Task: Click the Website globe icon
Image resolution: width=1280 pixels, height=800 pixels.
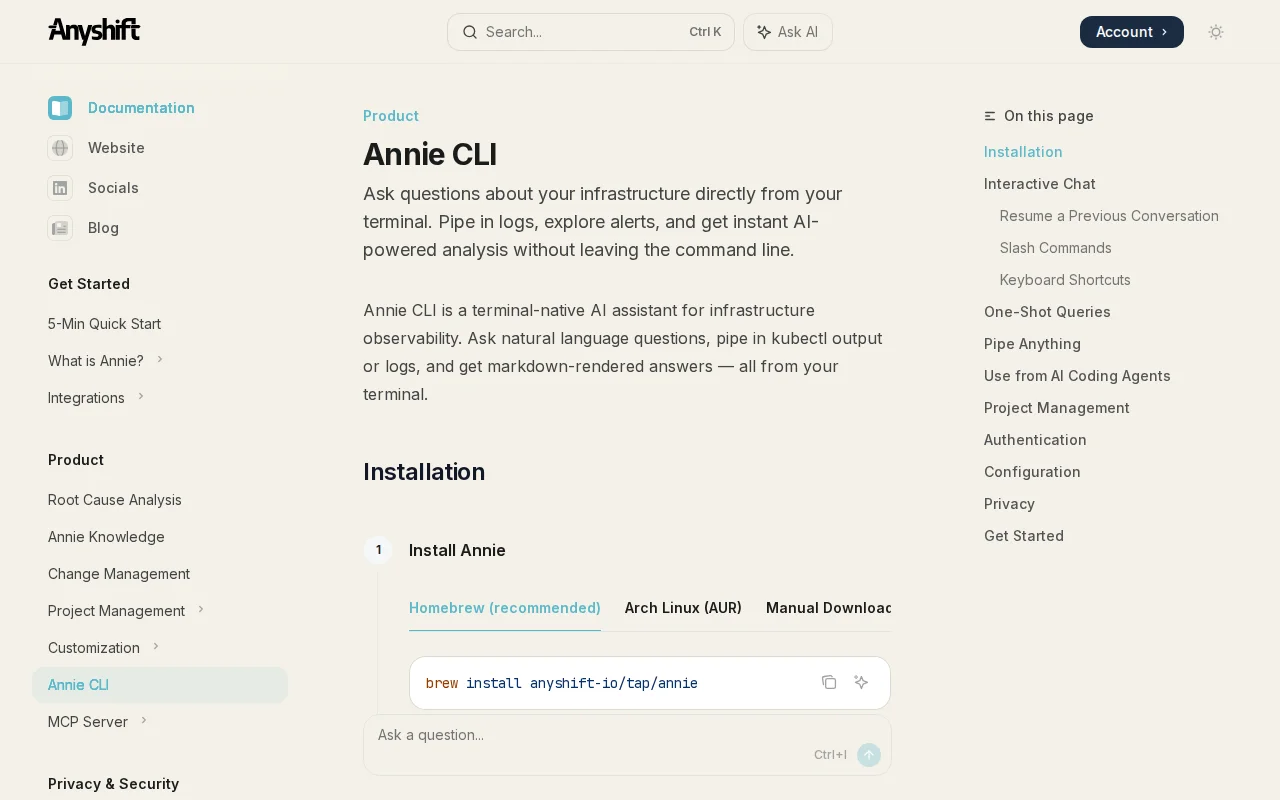Action: (x=60, y=148)
